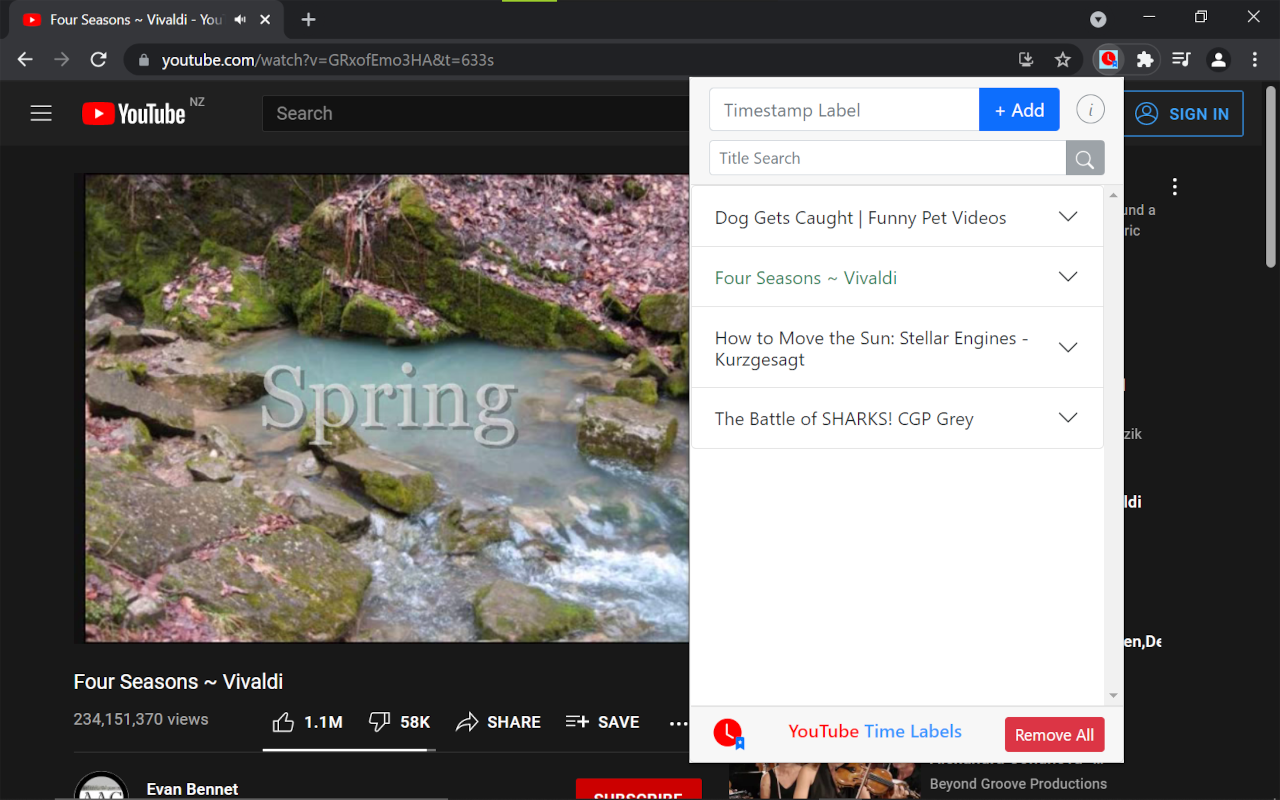Click the 234,151,370 views text
This screenshot has height=800, width=1280.
tap(141, 719)
